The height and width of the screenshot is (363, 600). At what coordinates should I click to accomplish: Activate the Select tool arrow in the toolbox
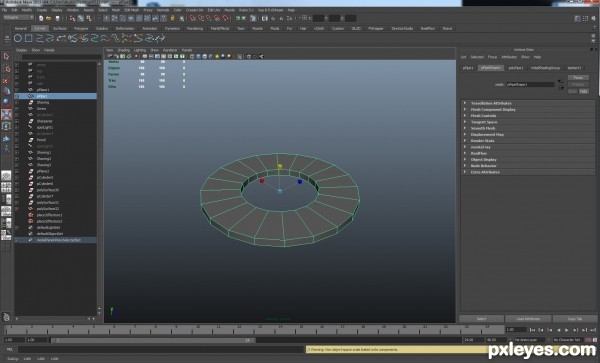(x=6, y=57)
